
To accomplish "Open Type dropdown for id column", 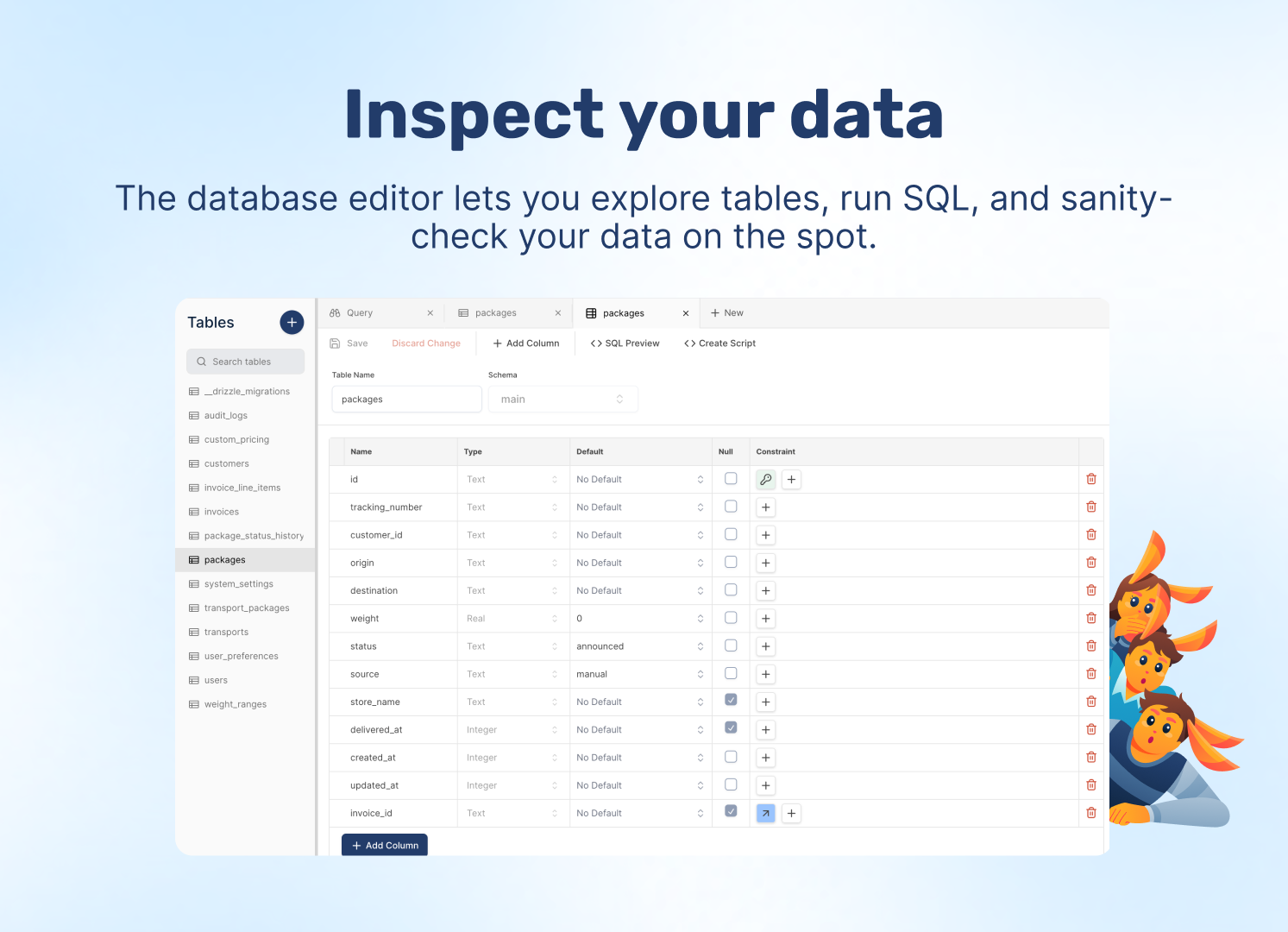I will [512, 480].
